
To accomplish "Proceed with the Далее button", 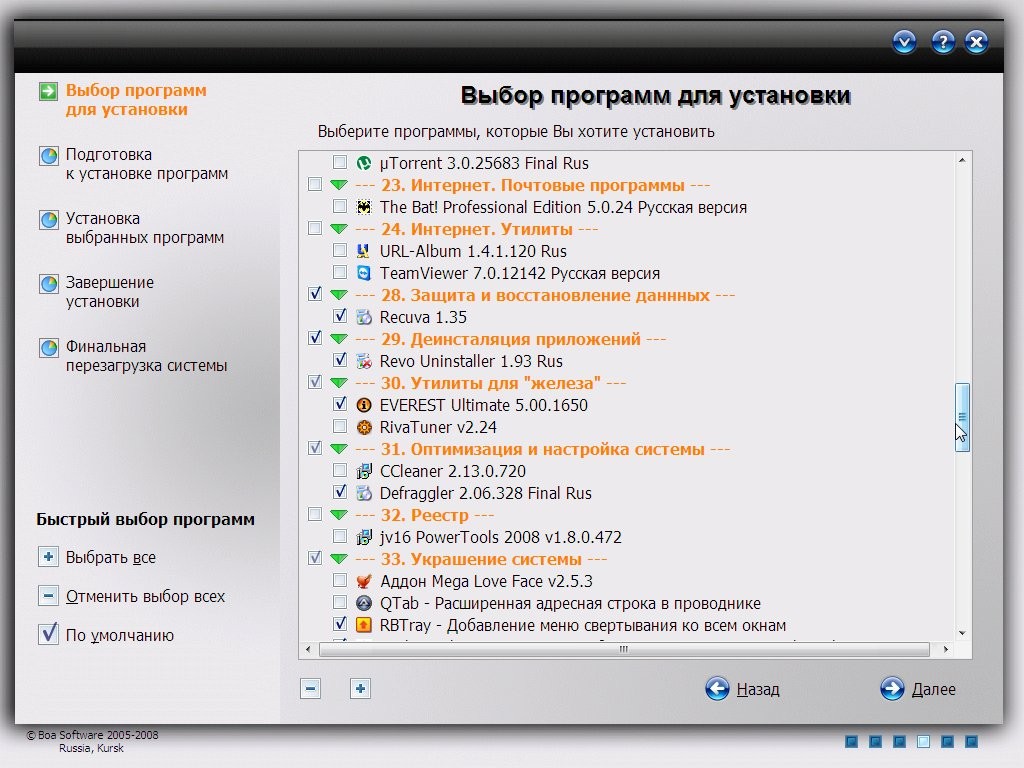I will [x=918, y=688].
